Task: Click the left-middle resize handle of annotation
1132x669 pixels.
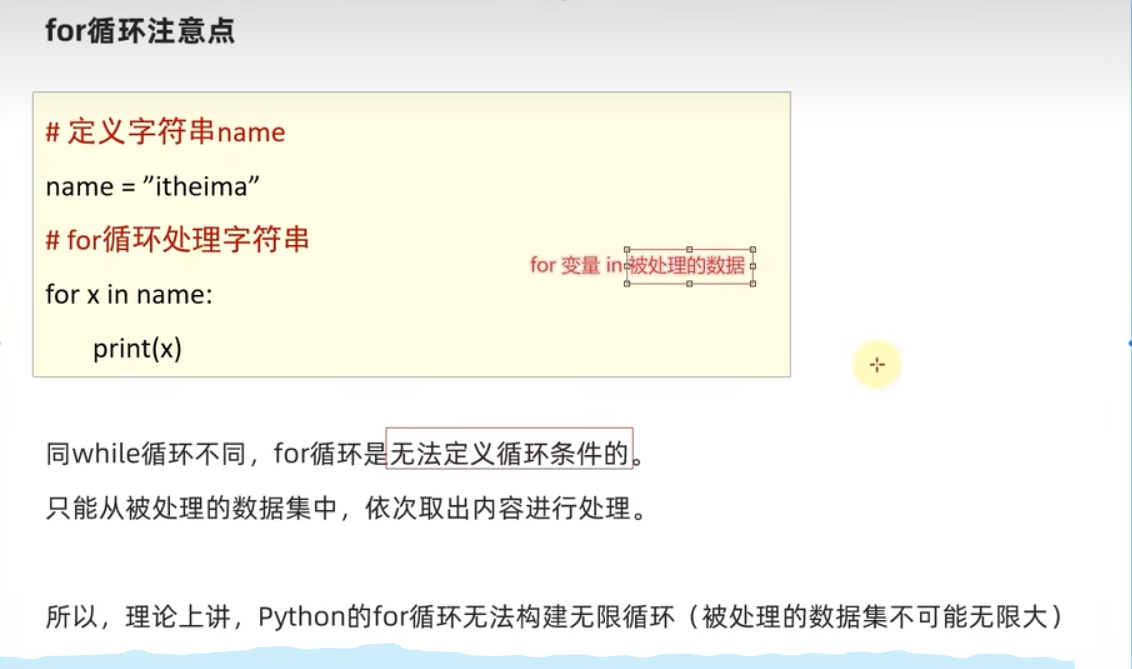Action: click(x=625, y=264)
